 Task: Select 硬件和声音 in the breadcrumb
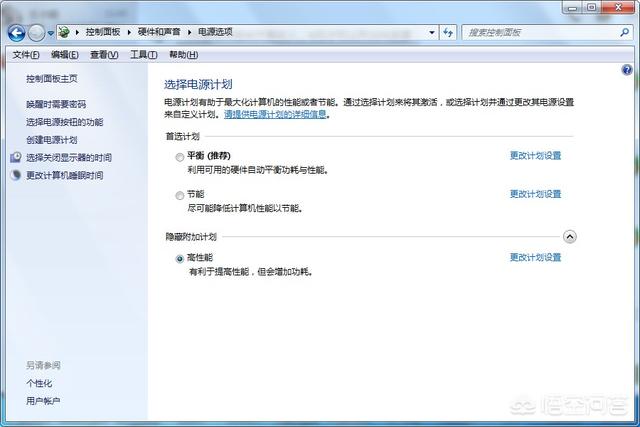point(159,32)
